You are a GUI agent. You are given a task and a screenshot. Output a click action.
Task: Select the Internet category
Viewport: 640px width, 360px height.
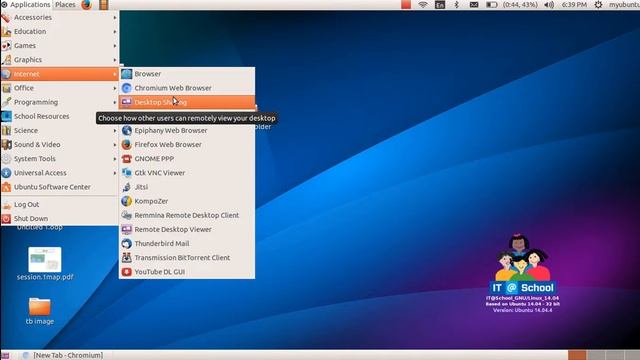pos(60,74)
